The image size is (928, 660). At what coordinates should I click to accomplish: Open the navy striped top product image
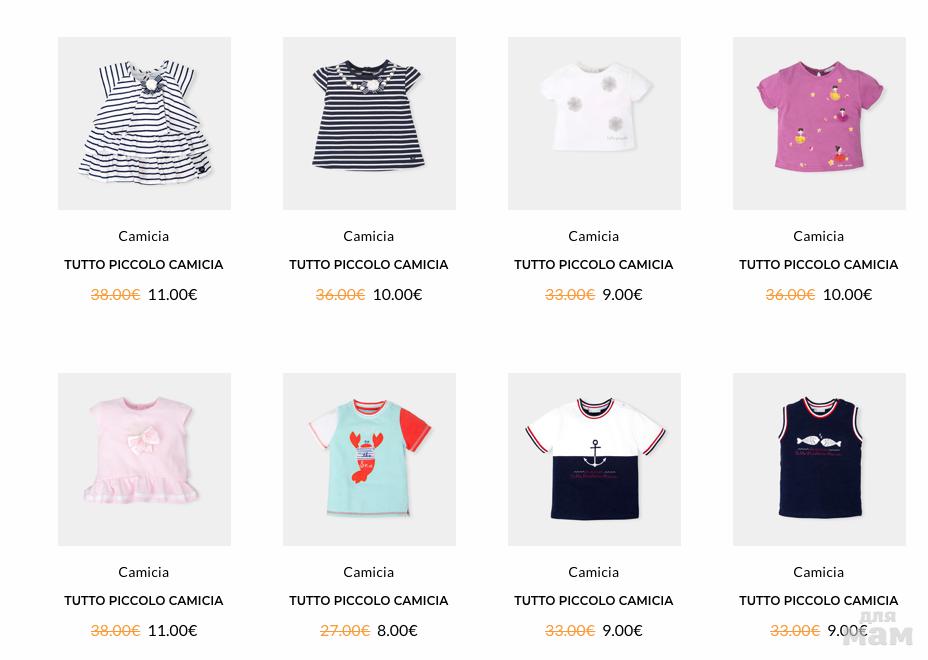[369, 123]
